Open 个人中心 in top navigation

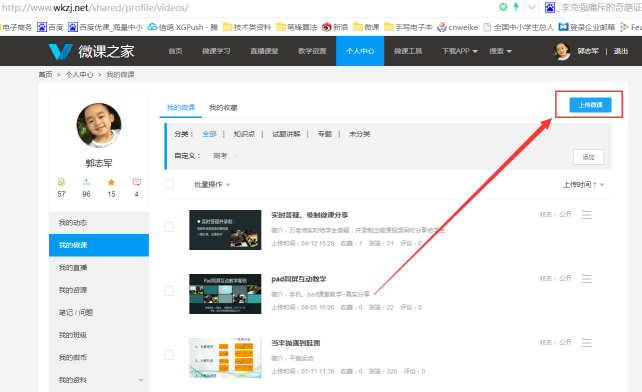point(360,51)
